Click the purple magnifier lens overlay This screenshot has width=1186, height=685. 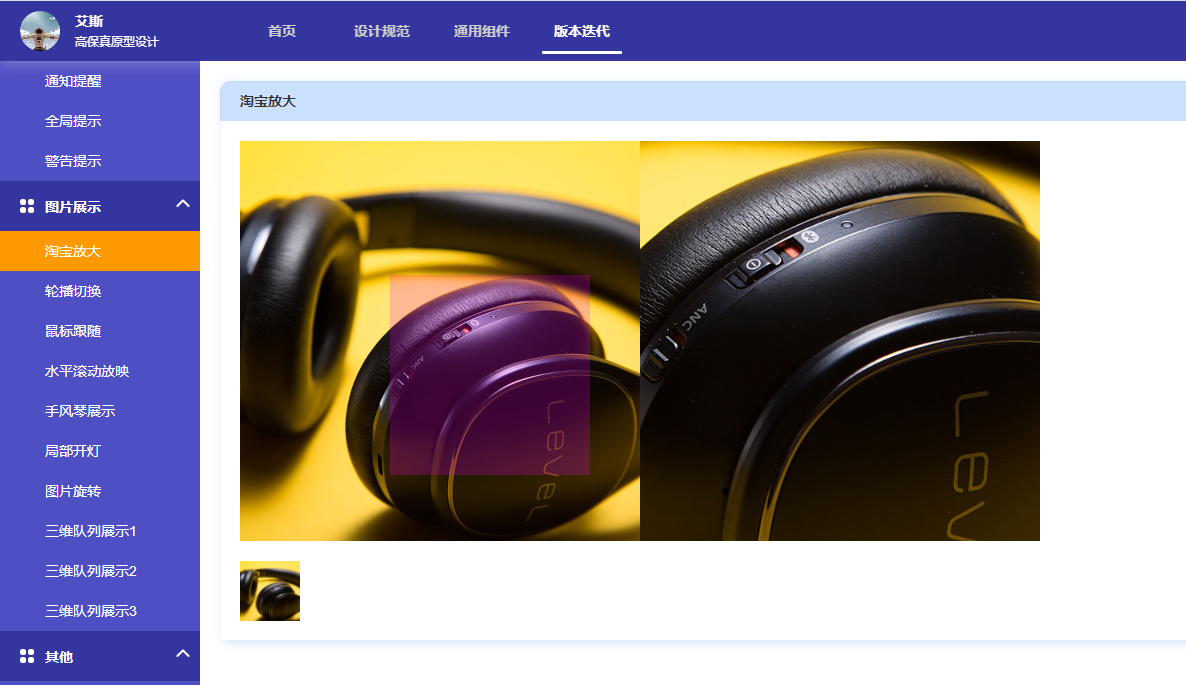point(489,375)
